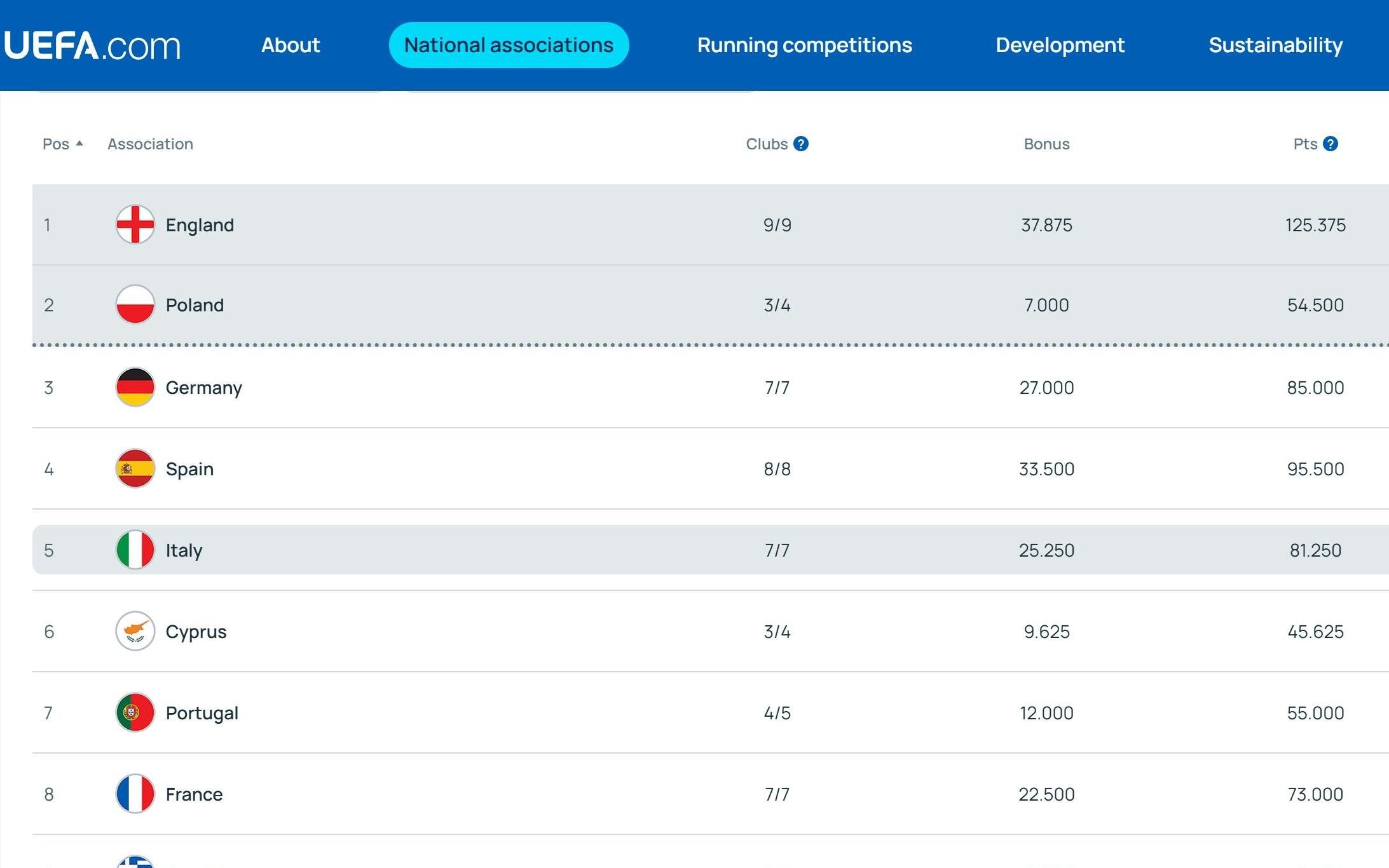Open the England association link
The height and width of the screenshot is (868, 1389).
pyautogui.click(x=200, y=225)
